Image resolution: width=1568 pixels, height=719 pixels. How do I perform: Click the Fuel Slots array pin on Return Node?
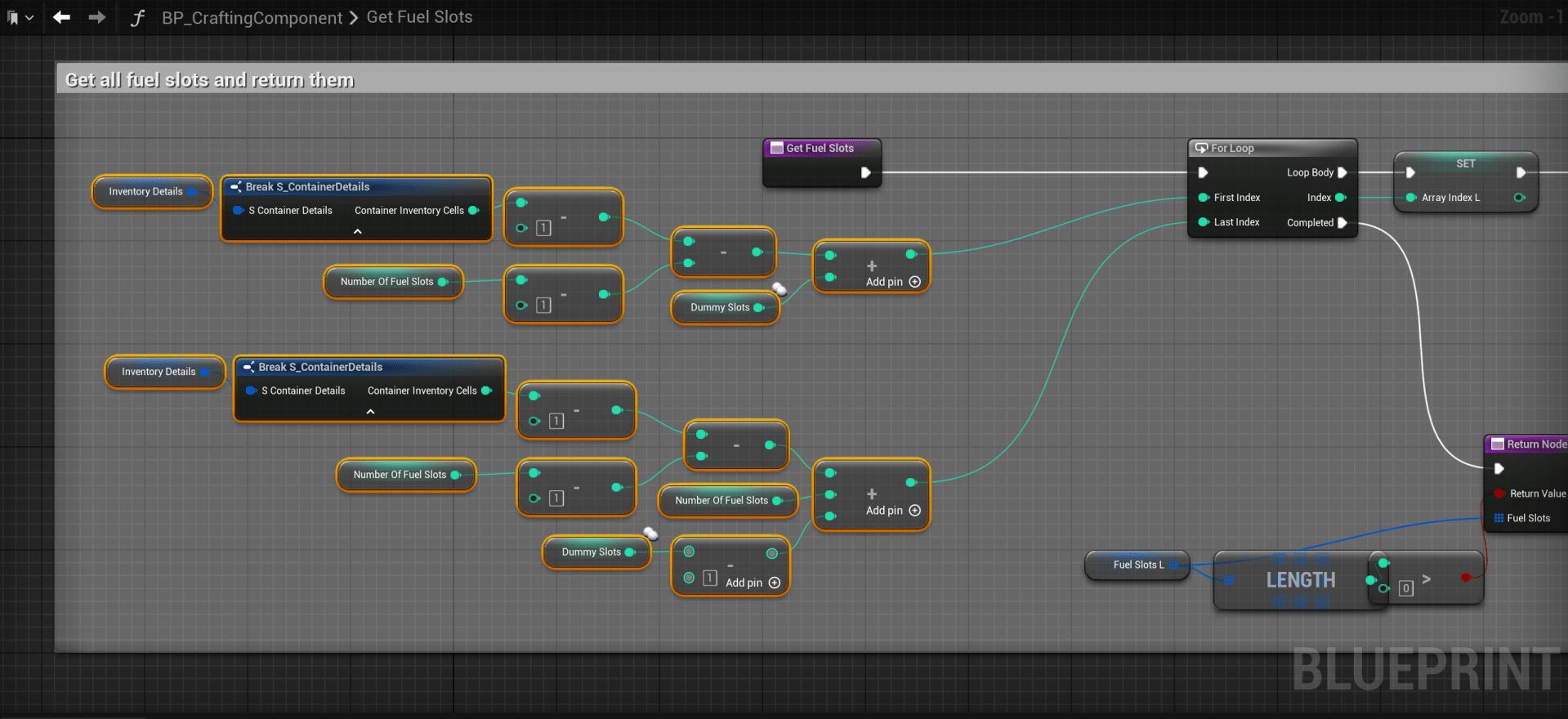1499,518
